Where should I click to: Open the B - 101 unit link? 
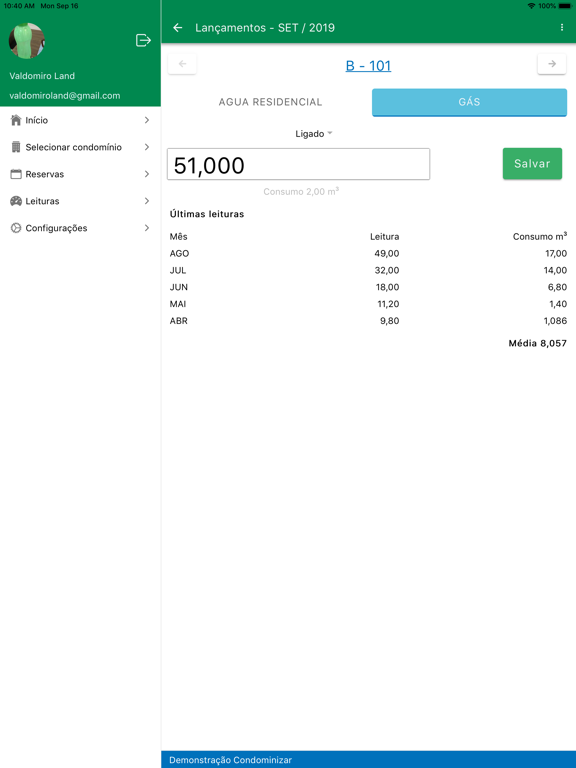pyautogui.click(x=368, y=66)
